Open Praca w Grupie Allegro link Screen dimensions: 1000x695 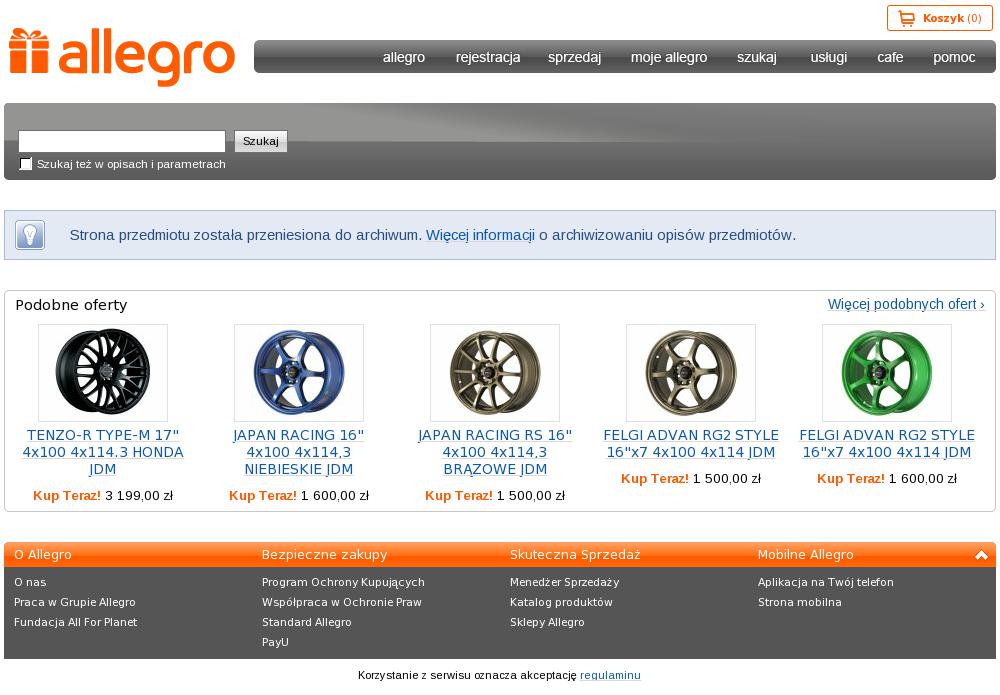coord(75,602)
